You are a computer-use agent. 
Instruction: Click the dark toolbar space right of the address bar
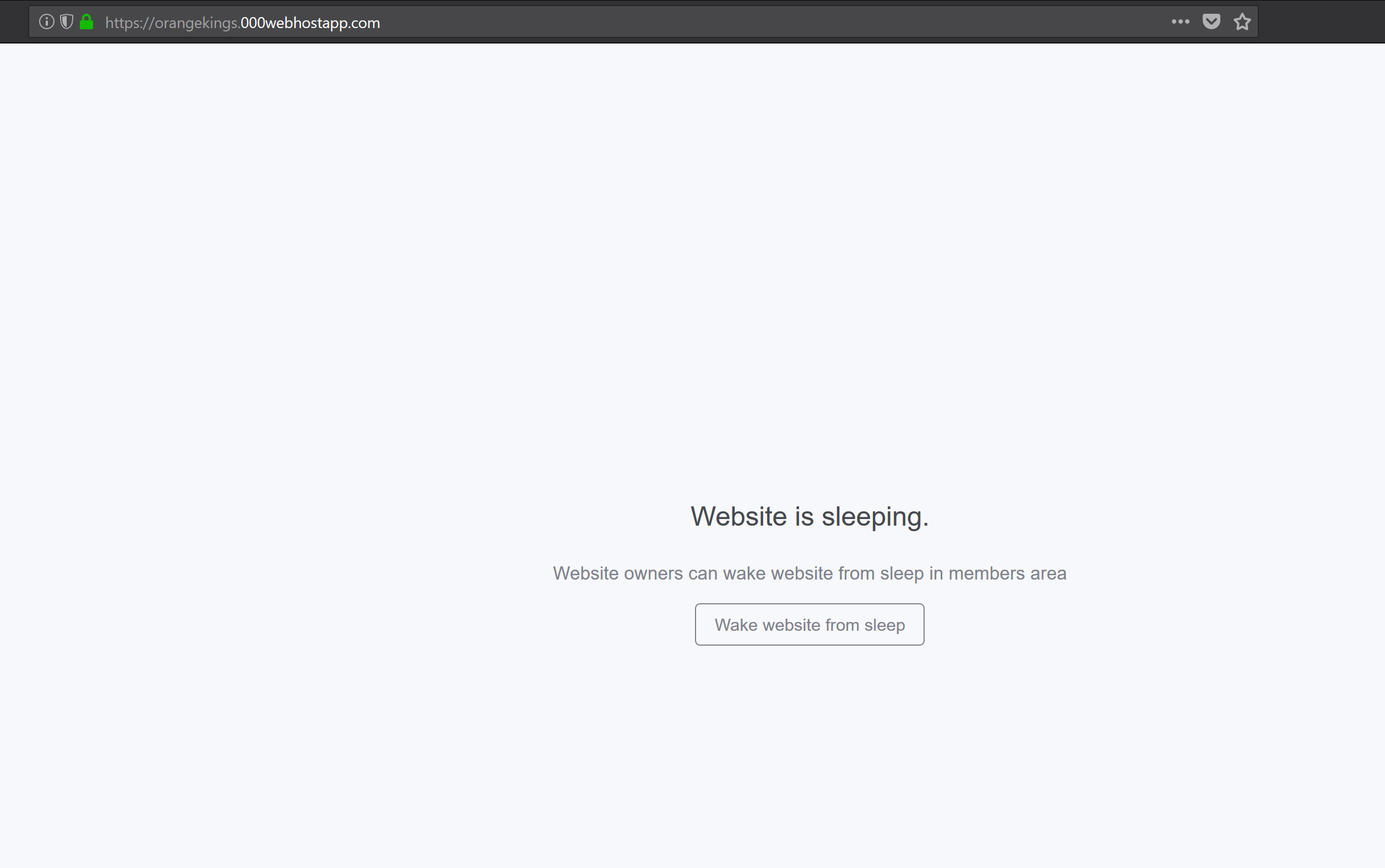(1321, 22)
